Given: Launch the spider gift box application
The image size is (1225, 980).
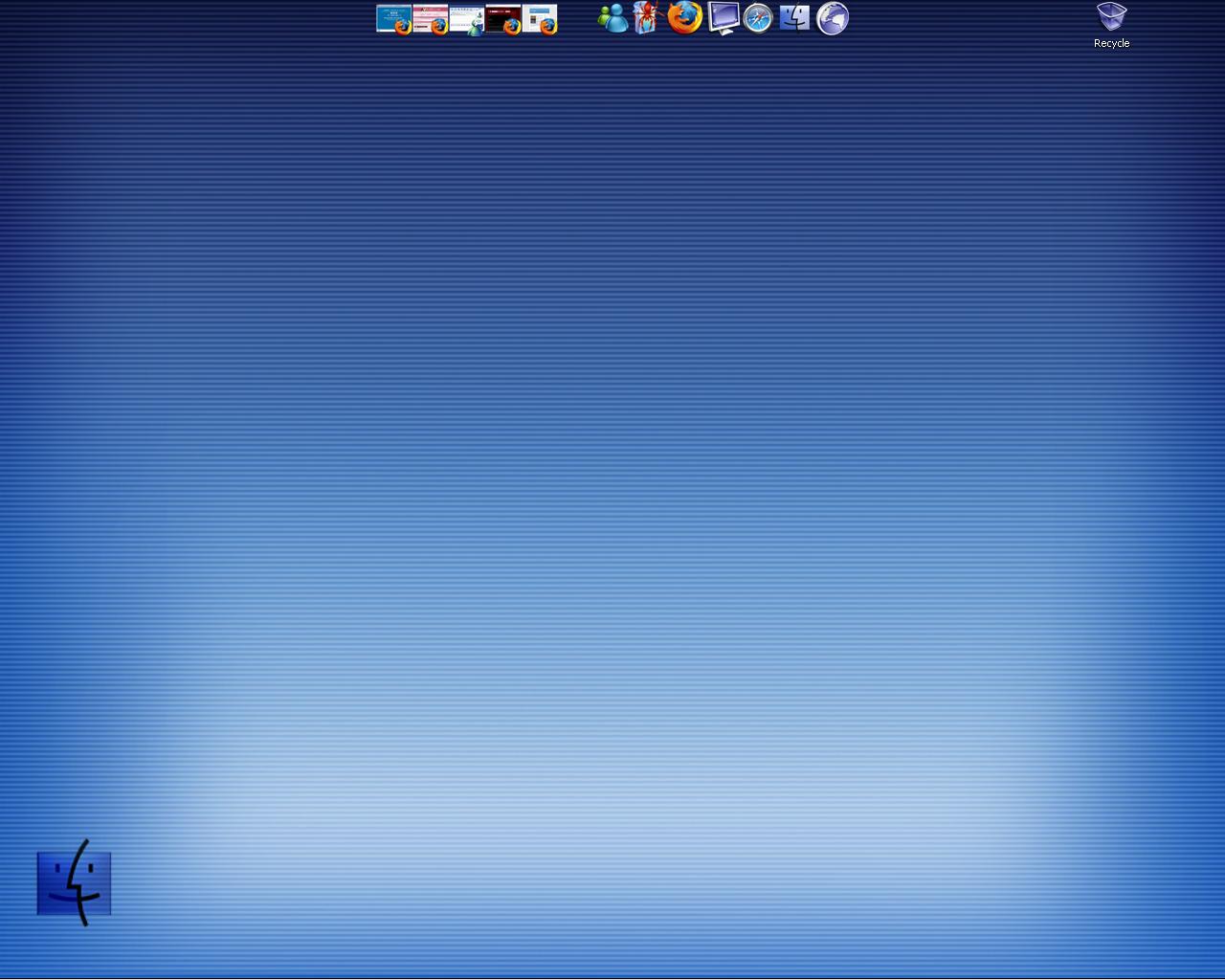Looking at the screenshot, I should 649,17.
